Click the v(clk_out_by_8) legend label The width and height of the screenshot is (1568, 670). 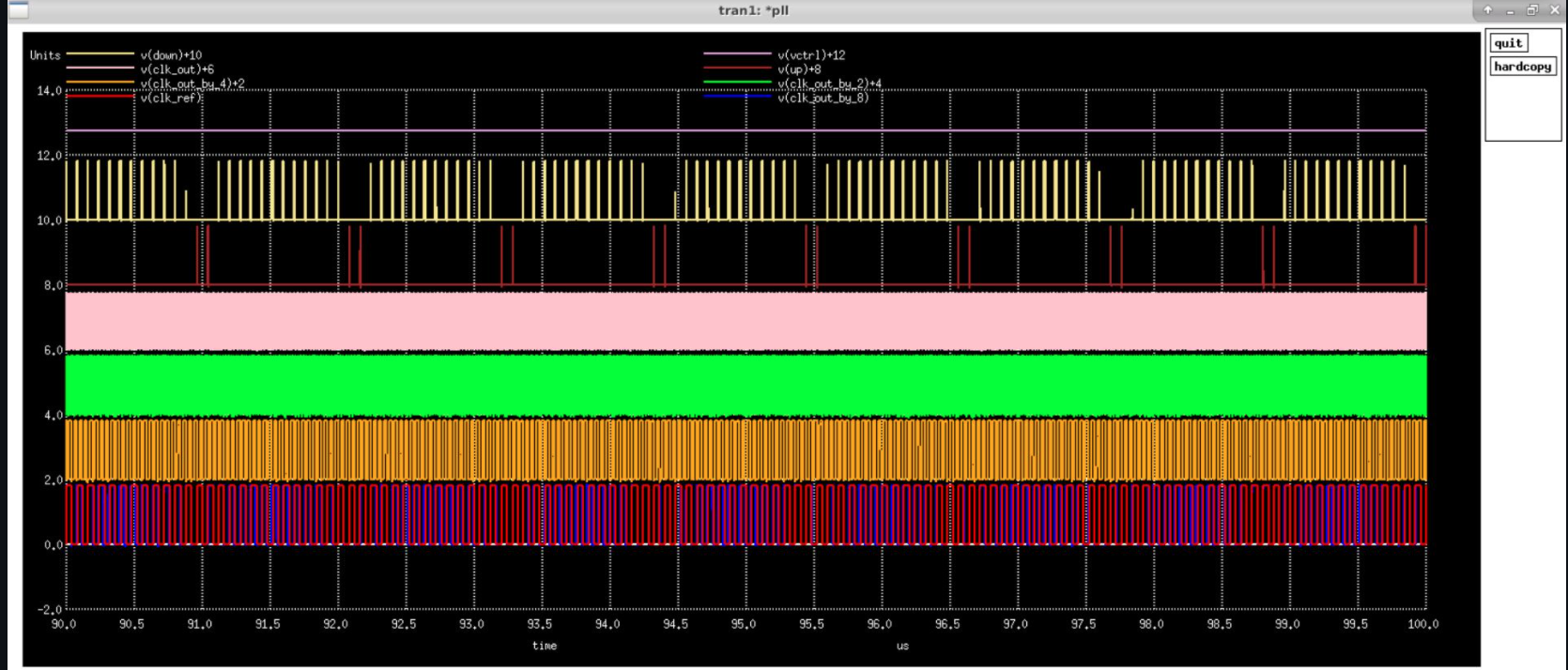pos(822,98)
